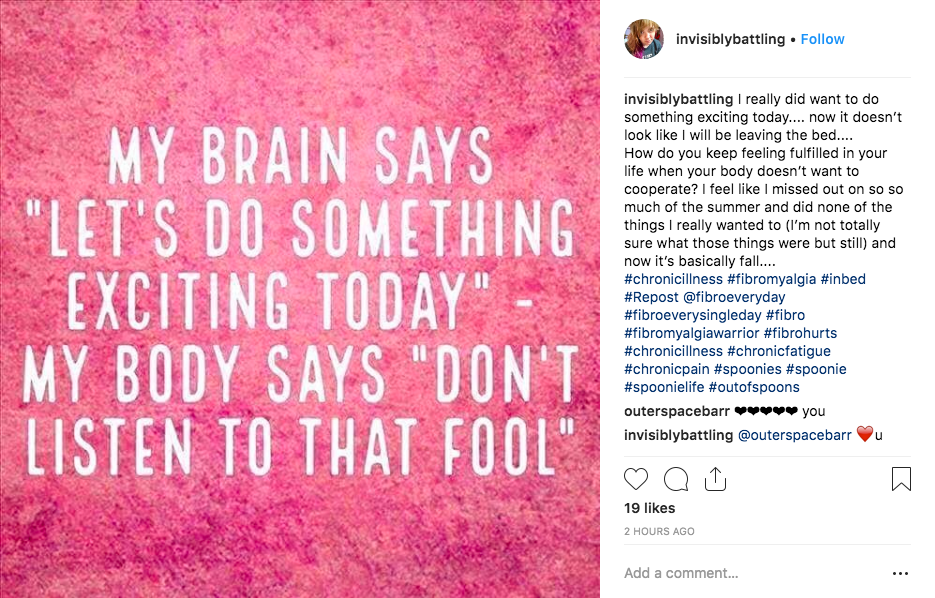Open more options three-dot menu
Screen dimensions: 935x598
pyautogui.click(x=900, y=574)
